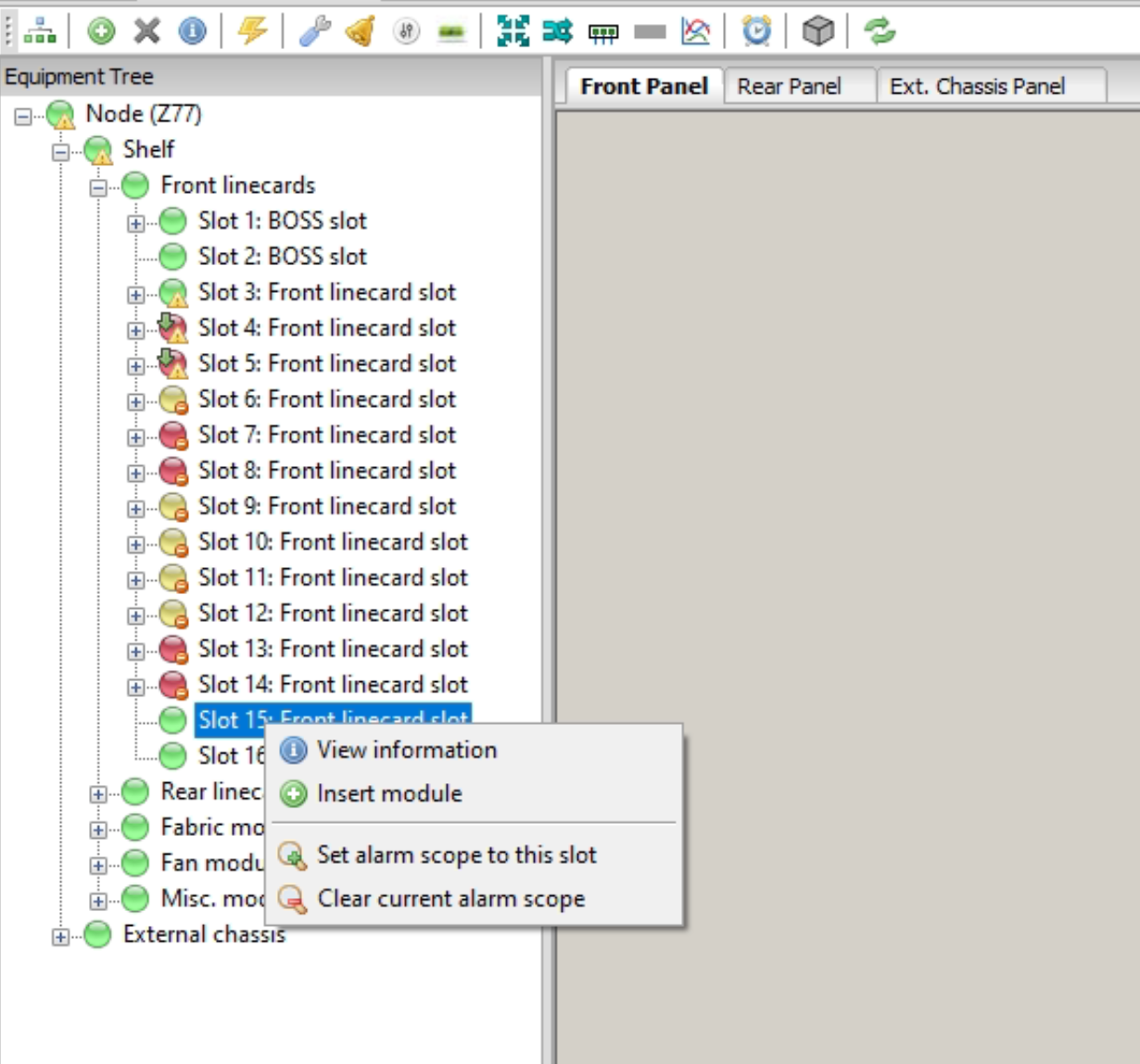Click the blue information toolbar icon
Screen dimensions: 1140x1064
[192, 31]
